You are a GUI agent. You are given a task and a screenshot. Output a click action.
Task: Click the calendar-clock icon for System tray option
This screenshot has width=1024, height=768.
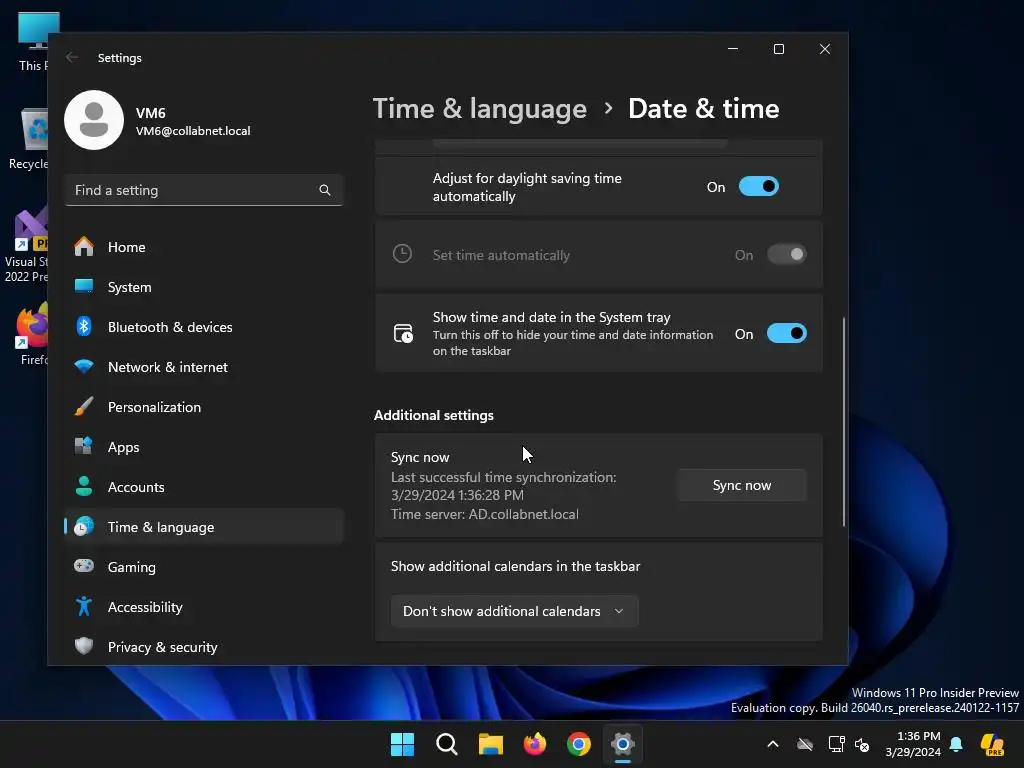click(x=403, y=333)
